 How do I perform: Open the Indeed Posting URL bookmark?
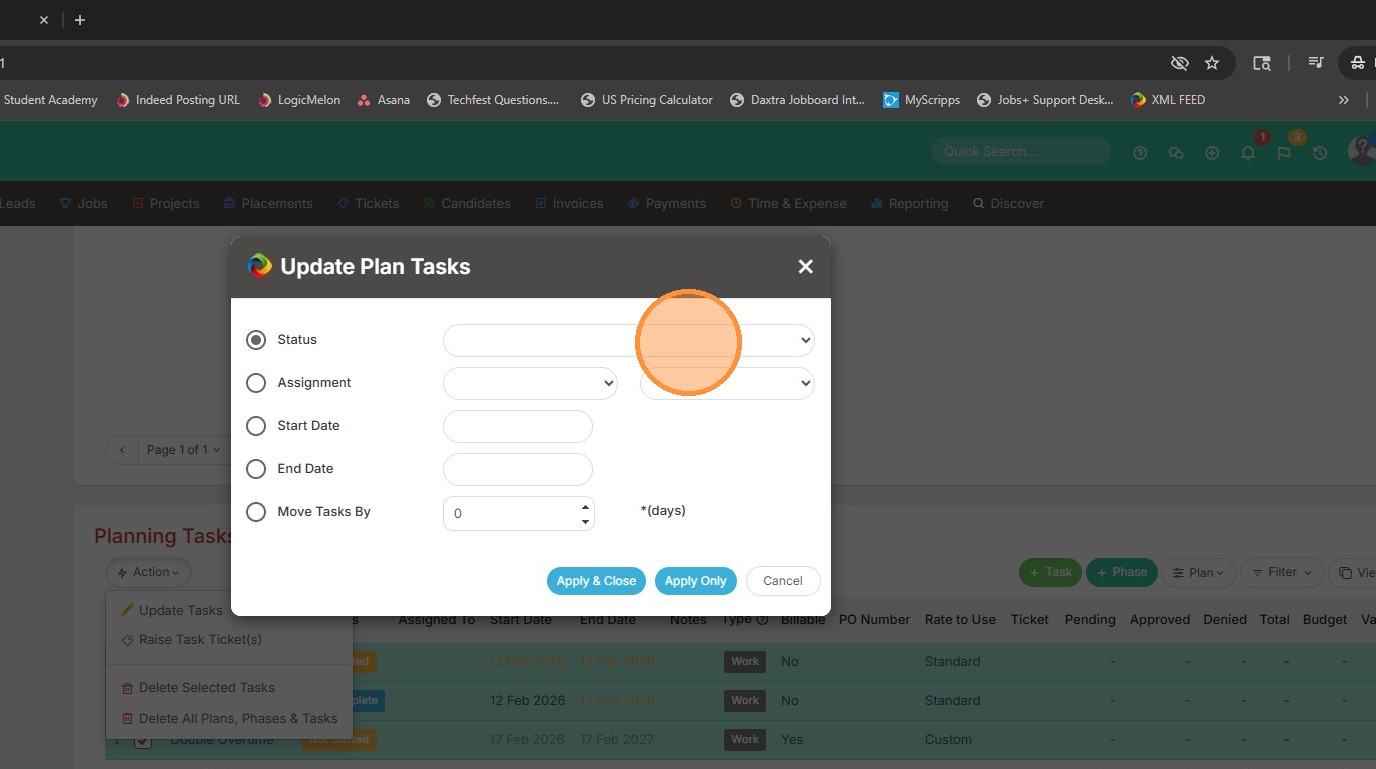pos(178,100)
